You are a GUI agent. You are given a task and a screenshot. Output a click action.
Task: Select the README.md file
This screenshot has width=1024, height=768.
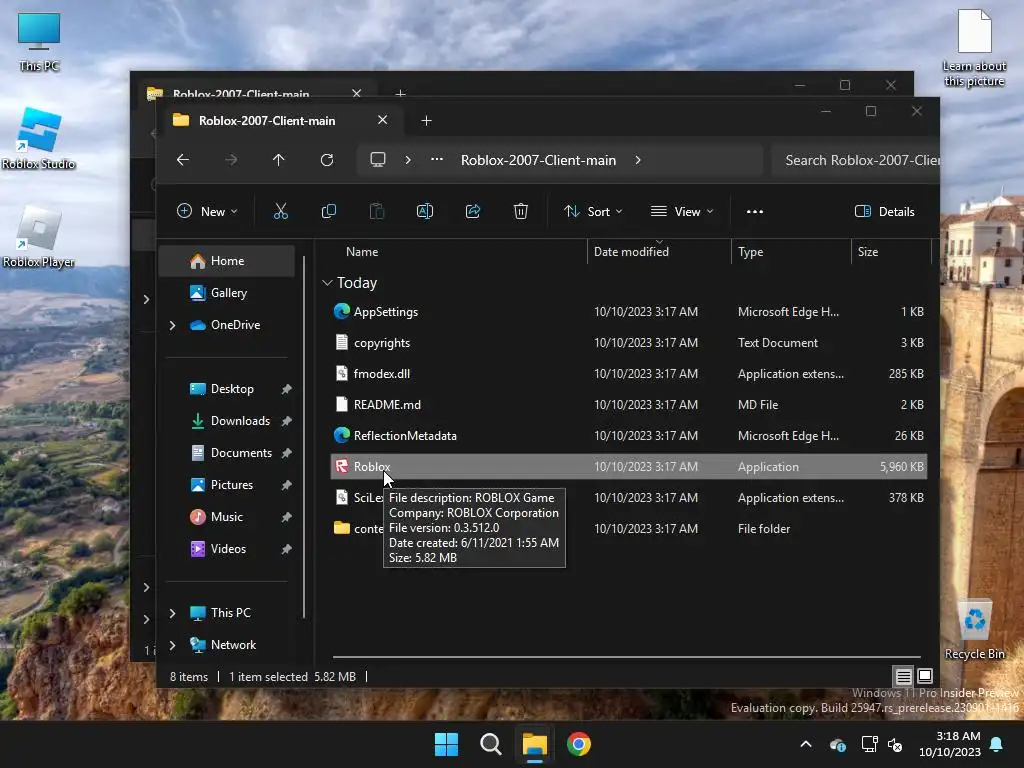click(628, 404)
